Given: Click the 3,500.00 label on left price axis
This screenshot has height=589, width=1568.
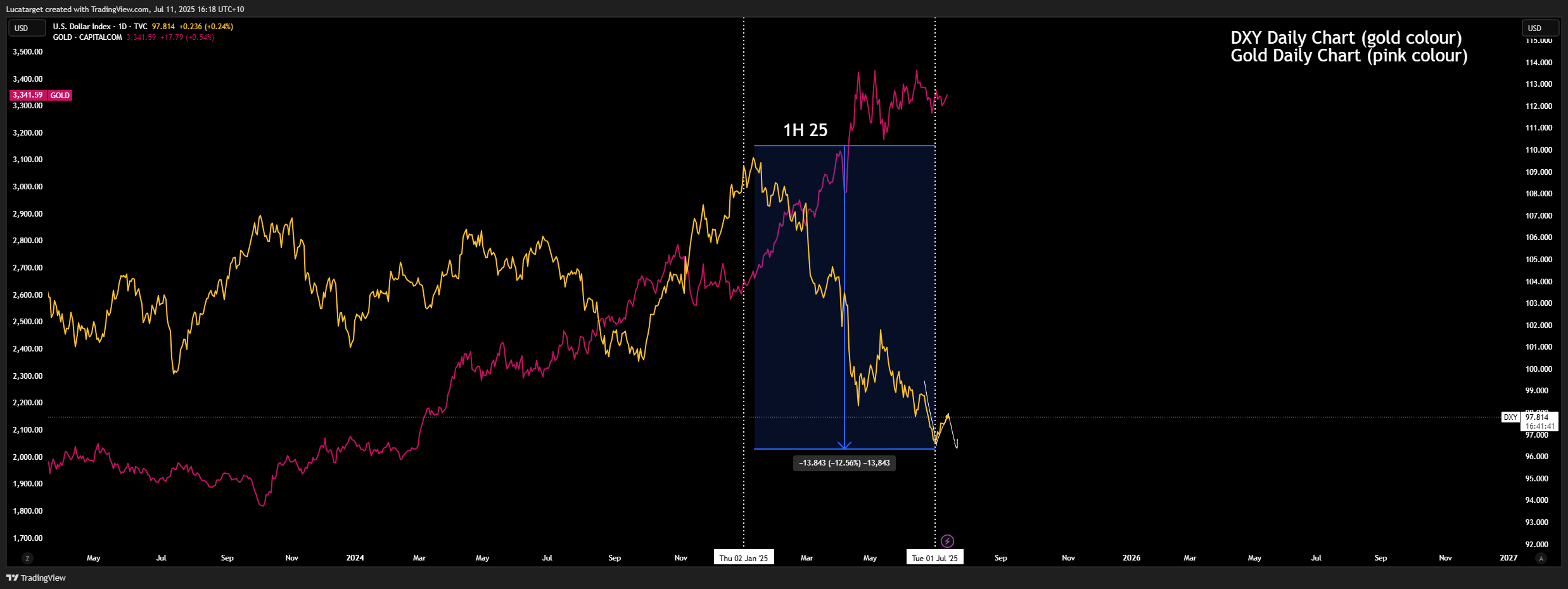Looking at the screenshot, I should 28,52.
